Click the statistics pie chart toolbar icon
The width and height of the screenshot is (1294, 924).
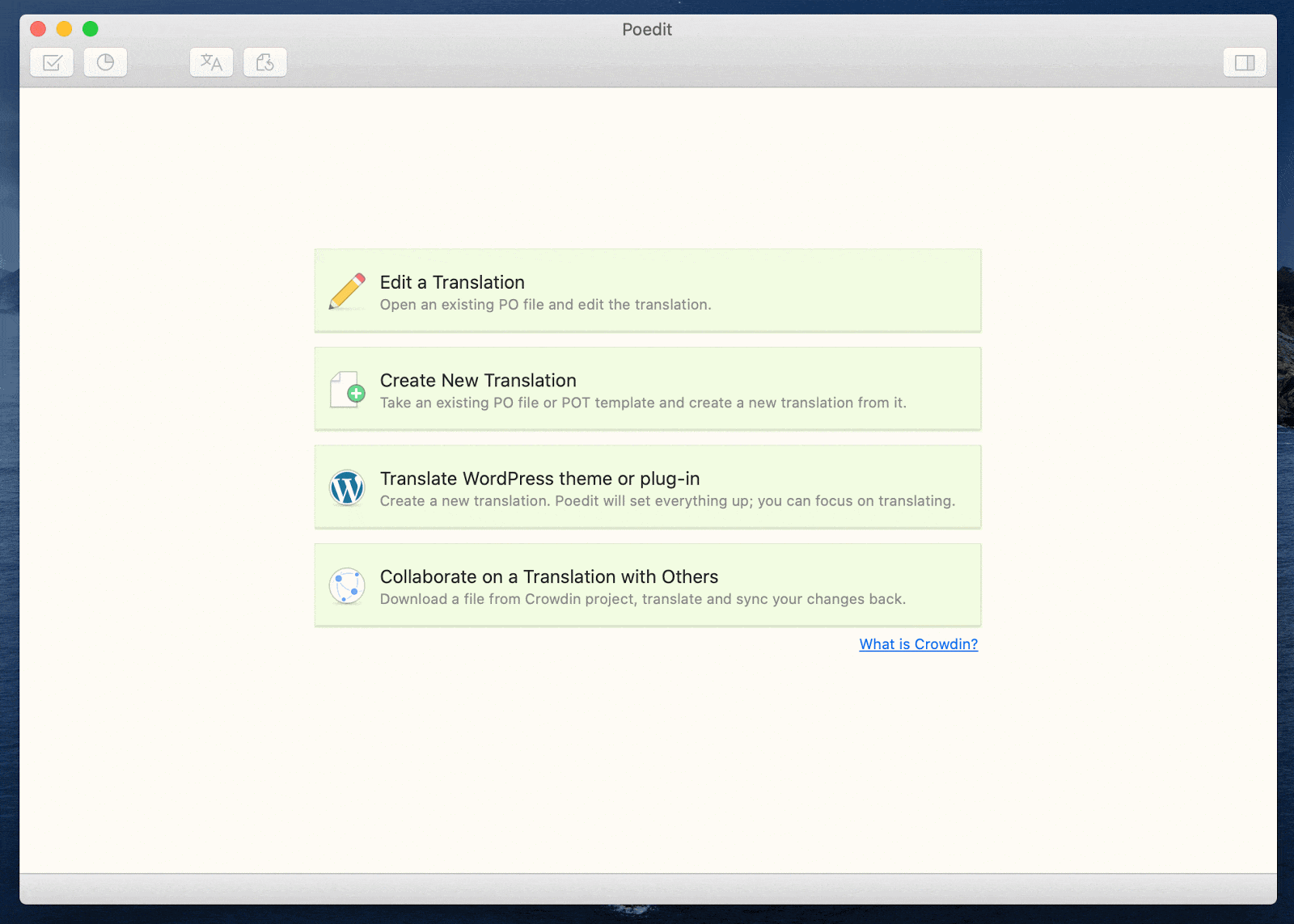coord(105,62)
